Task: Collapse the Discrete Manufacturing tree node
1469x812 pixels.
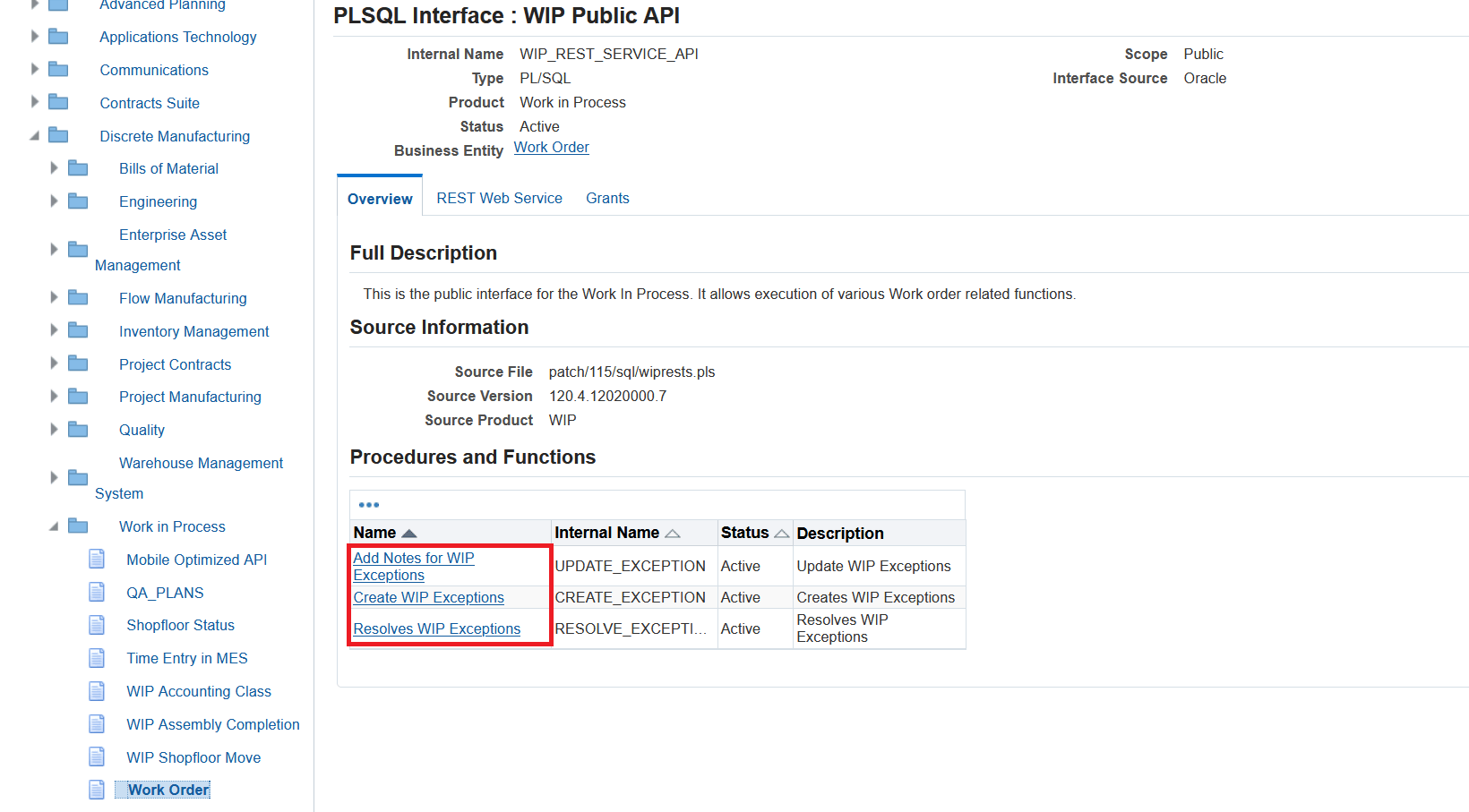Action: pos(34,134)
